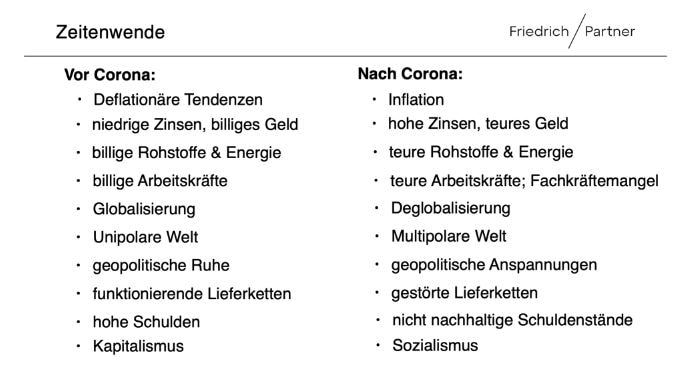The image size is (680, 376).
Task: Click the Zeitenwende slide title
Action: 110,32
